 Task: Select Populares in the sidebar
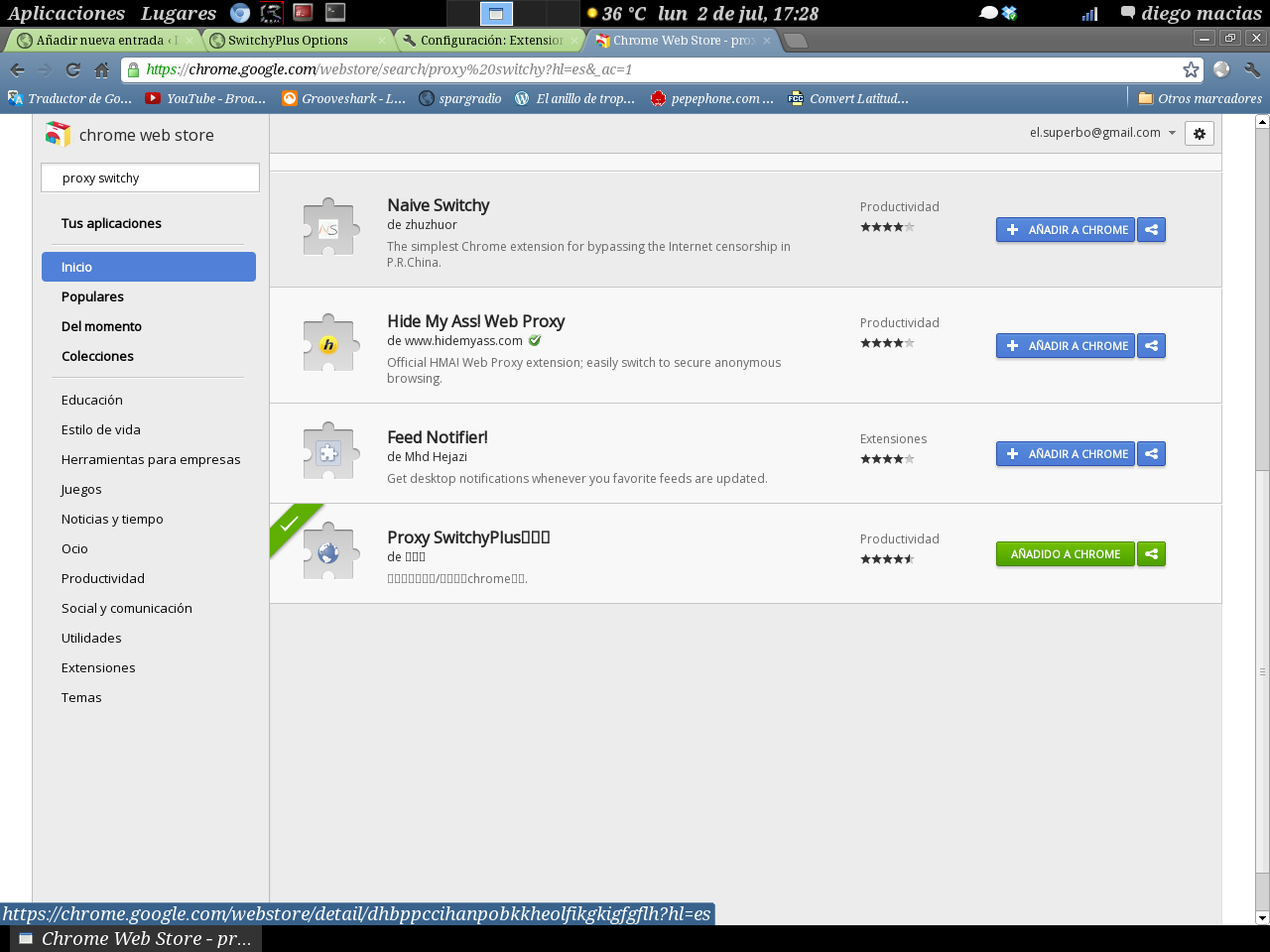point(92,297)
